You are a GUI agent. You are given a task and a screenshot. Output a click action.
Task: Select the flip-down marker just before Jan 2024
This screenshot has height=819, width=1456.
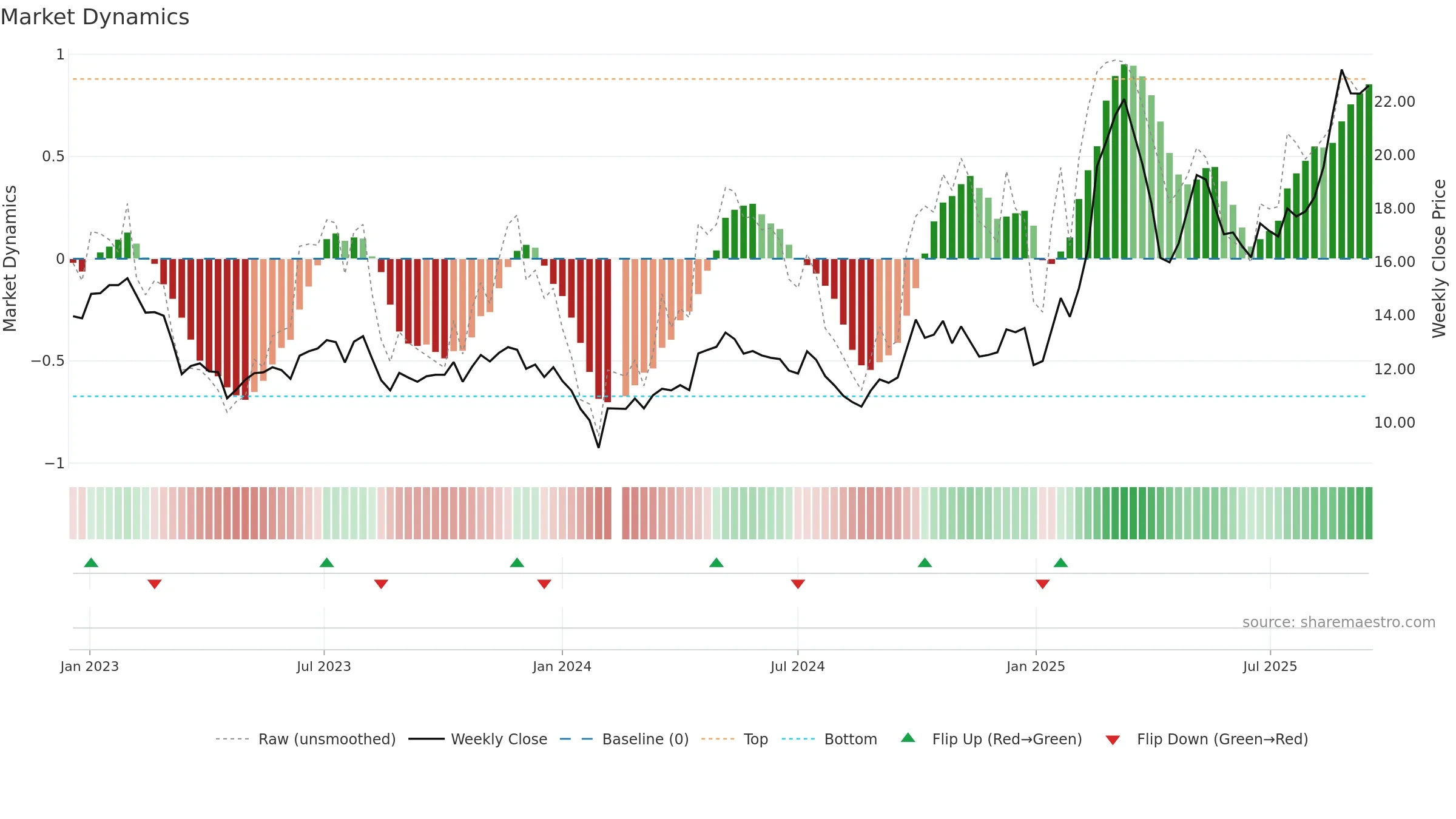coord(544,584)
